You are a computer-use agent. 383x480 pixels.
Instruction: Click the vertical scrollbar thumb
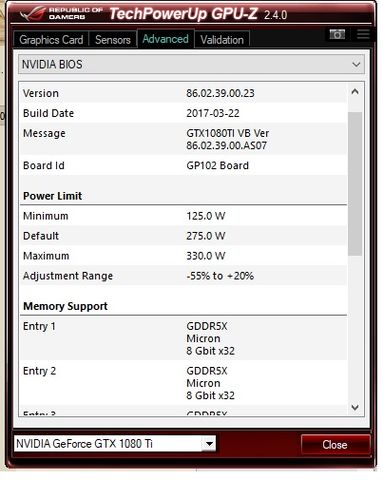355,184
